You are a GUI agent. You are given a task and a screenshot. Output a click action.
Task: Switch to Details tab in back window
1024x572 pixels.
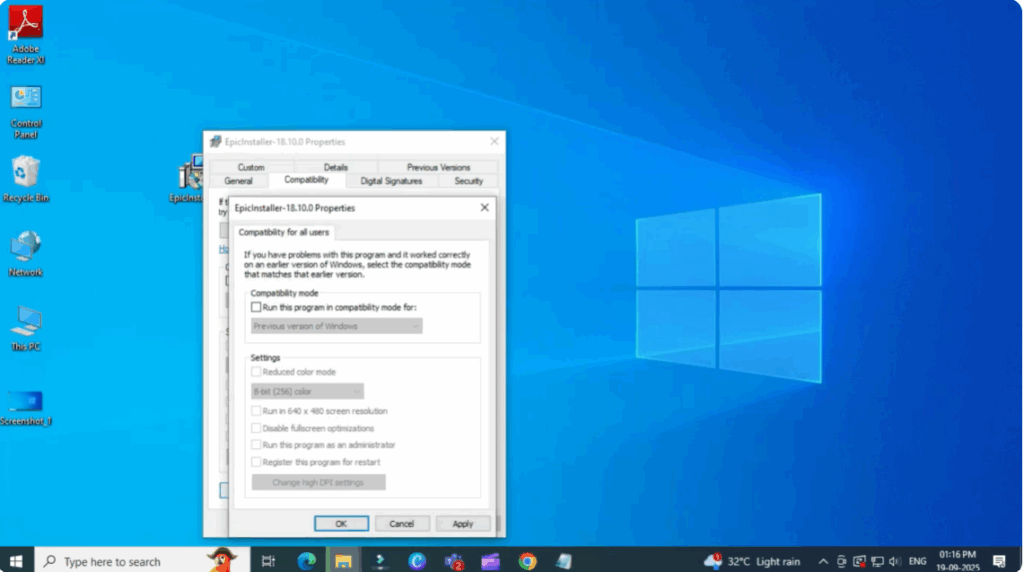336,167
